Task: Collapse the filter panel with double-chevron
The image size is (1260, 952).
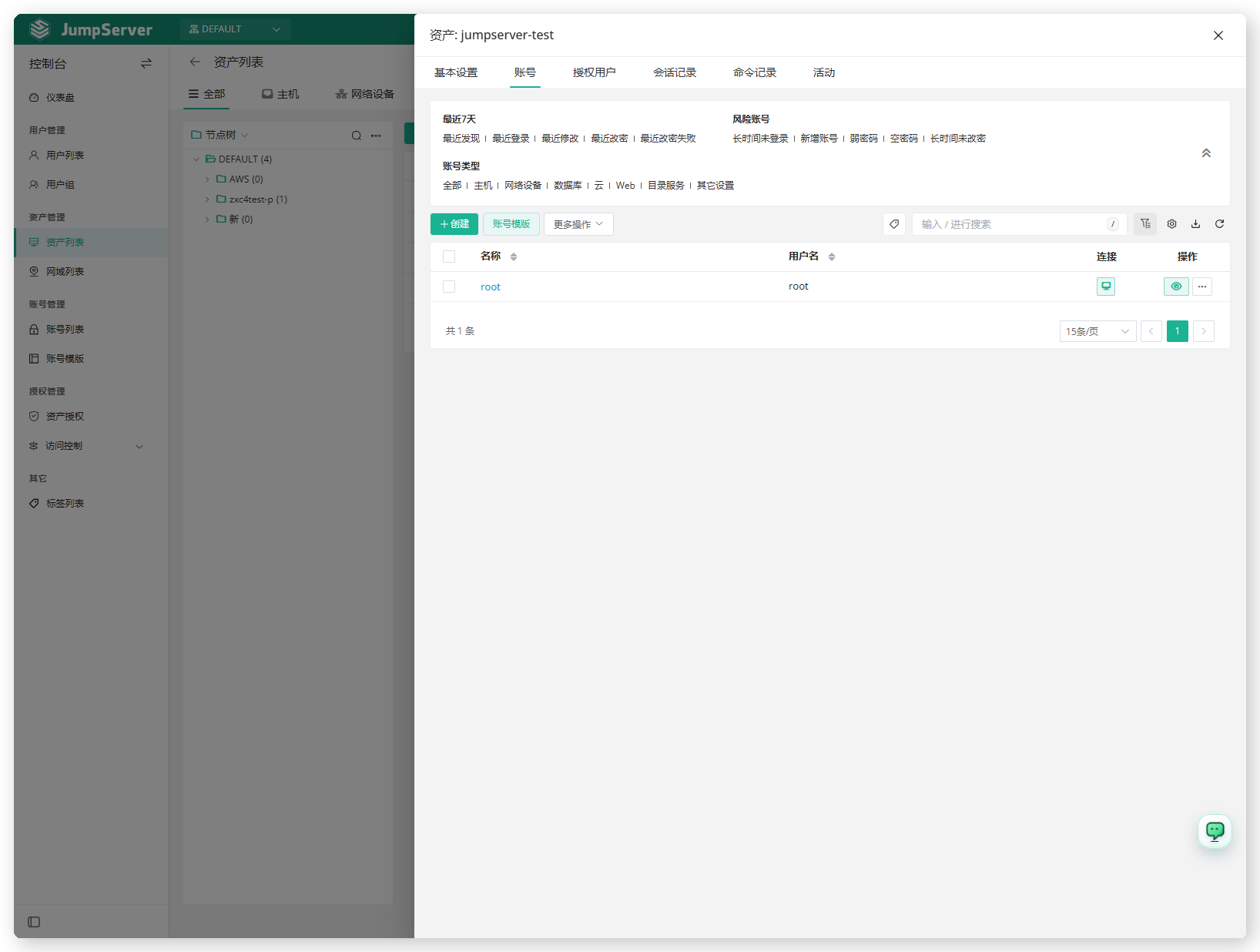Action: [x=1206, y=153]
